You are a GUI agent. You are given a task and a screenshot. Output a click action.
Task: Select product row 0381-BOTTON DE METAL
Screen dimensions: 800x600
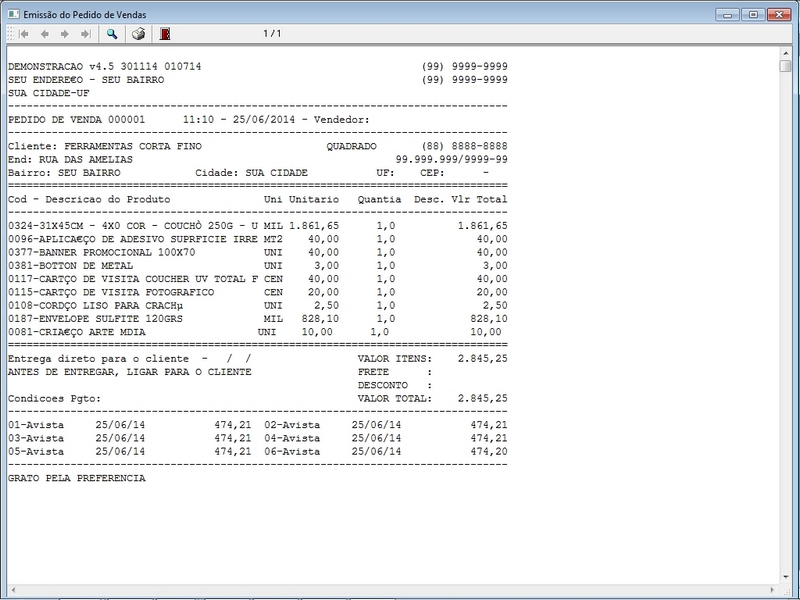tap(258, 266)
